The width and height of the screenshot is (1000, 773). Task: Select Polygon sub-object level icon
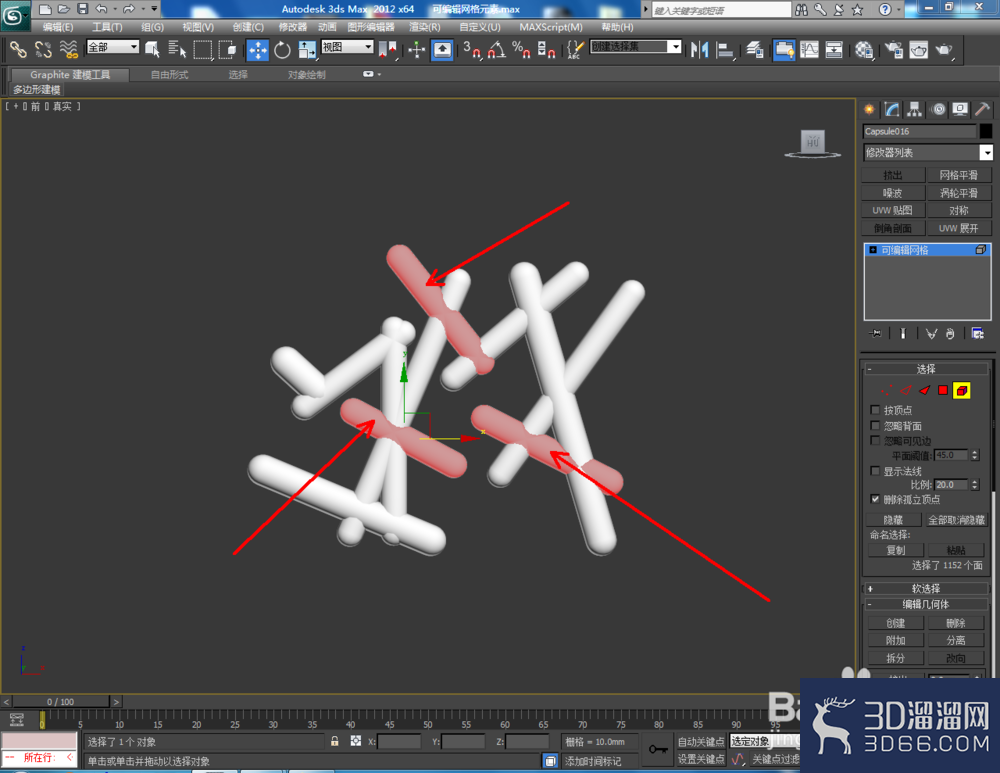[943, 390]
